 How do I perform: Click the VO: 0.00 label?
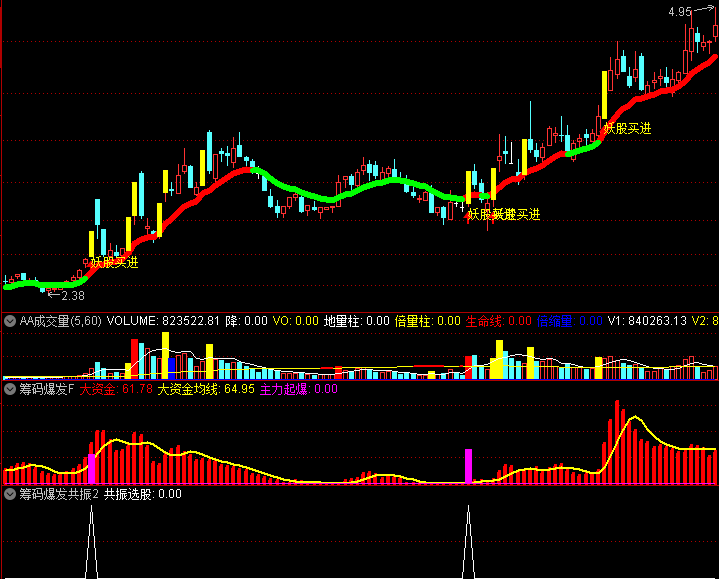coord(296,321)
